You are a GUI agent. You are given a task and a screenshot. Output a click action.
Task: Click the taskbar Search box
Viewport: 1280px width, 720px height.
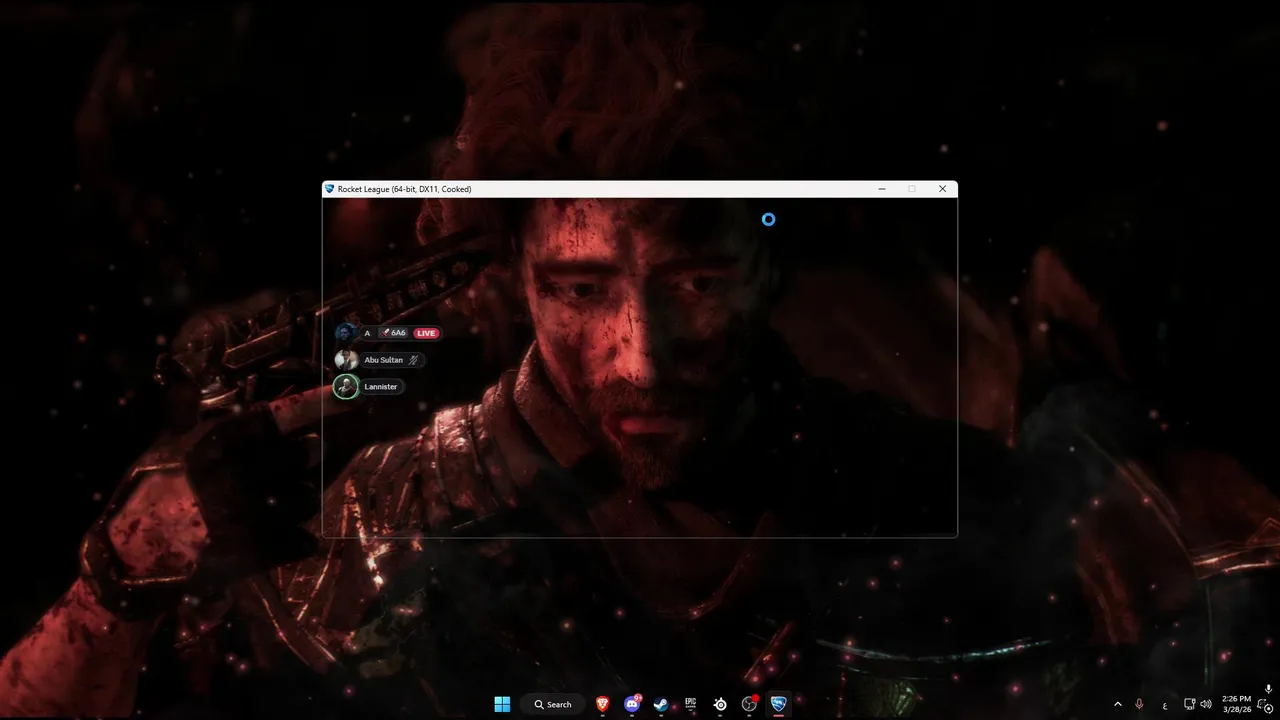pyautogui.click(x=553, y=704)
